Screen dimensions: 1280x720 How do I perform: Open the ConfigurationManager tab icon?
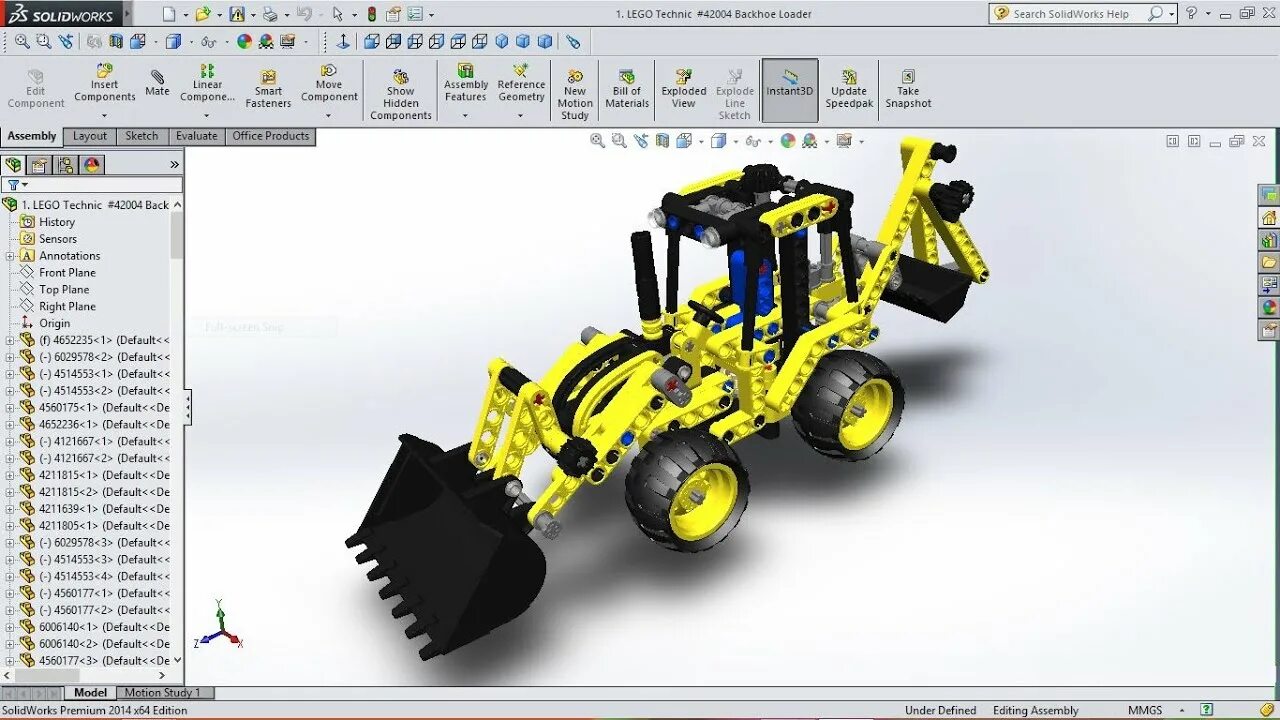coord(66,165)
